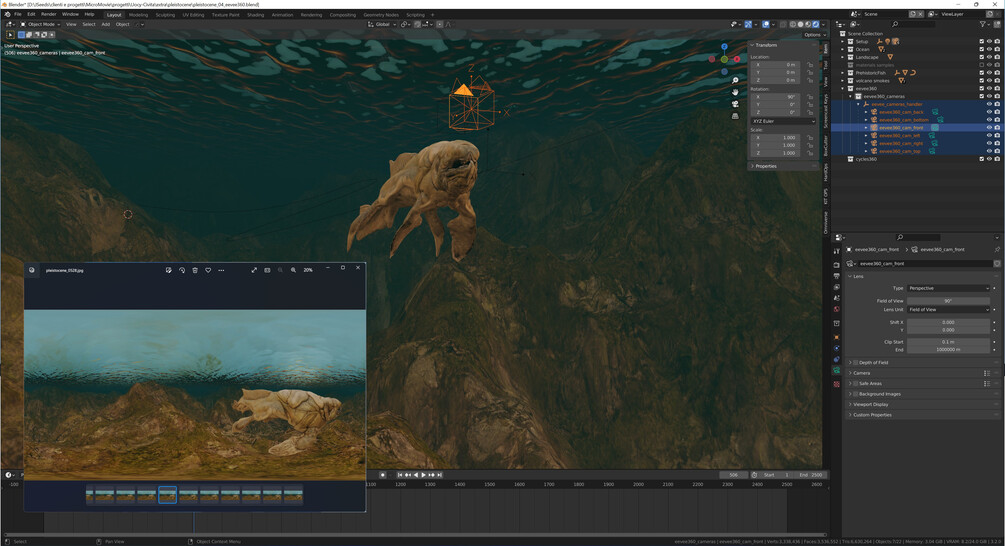Open the Object Data camera properties tab
The height and width of the screenshot is (546, 1005).
pyautogui.click(x=837, y=370)
